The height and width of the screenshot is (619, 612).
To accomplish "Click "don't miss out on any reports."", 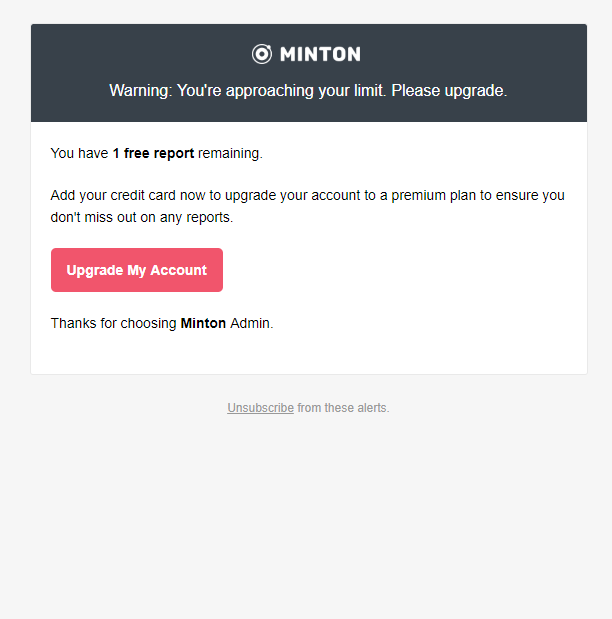I will point(141,217).
